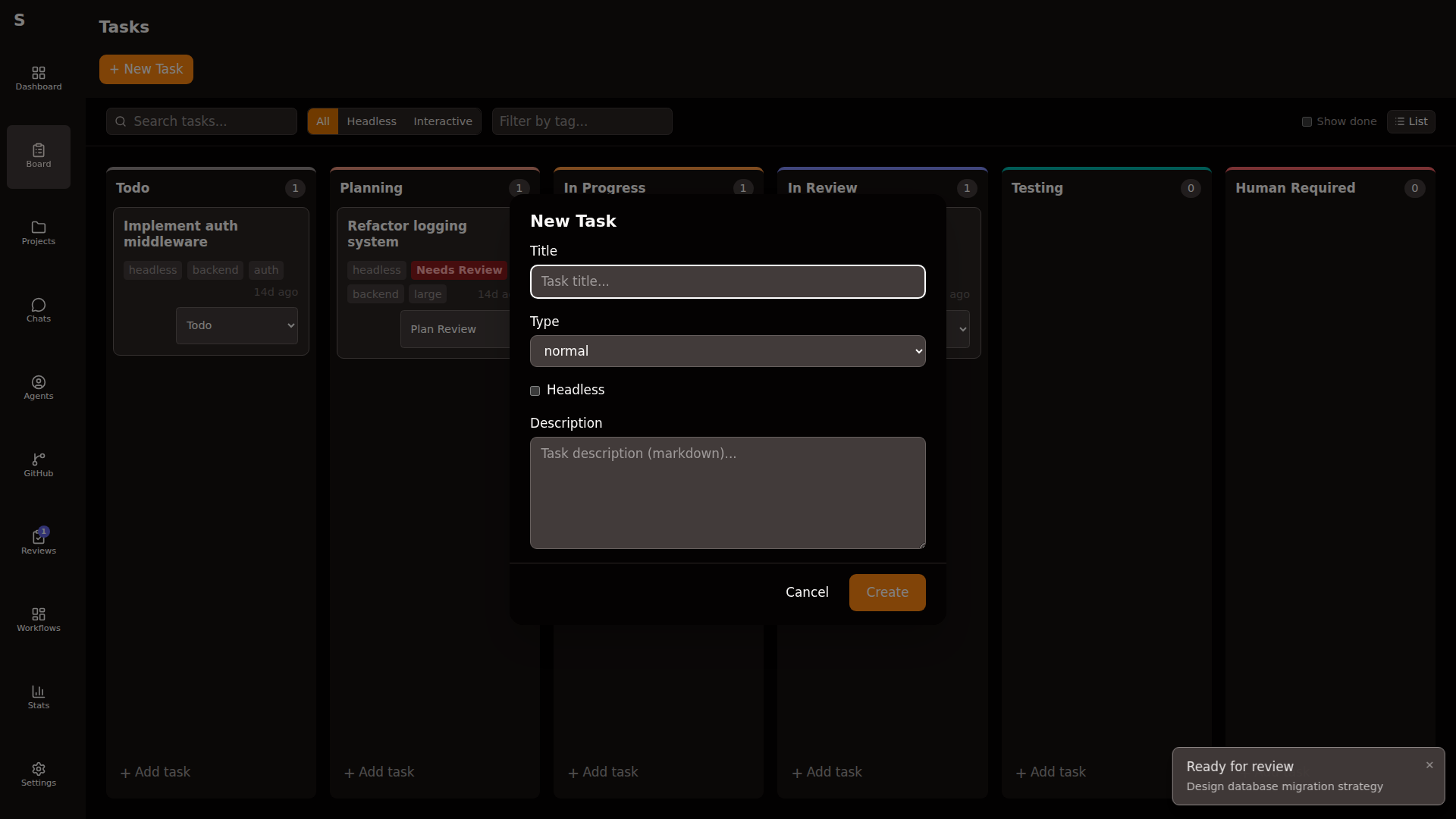Viewport: 1456px width, 819px height.
Task: Open the Agents section
Action: [x=38, y=388]
